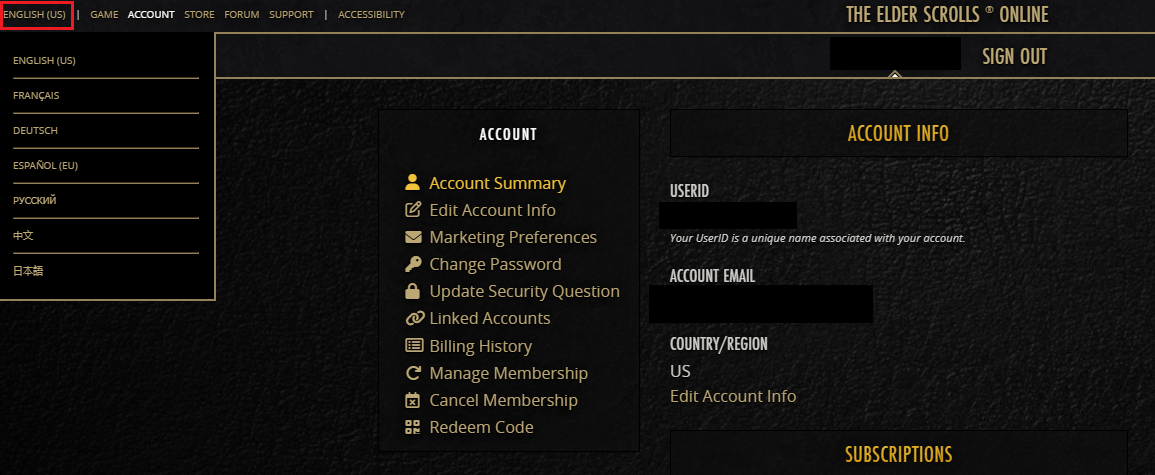Click the UserID label

689,191
